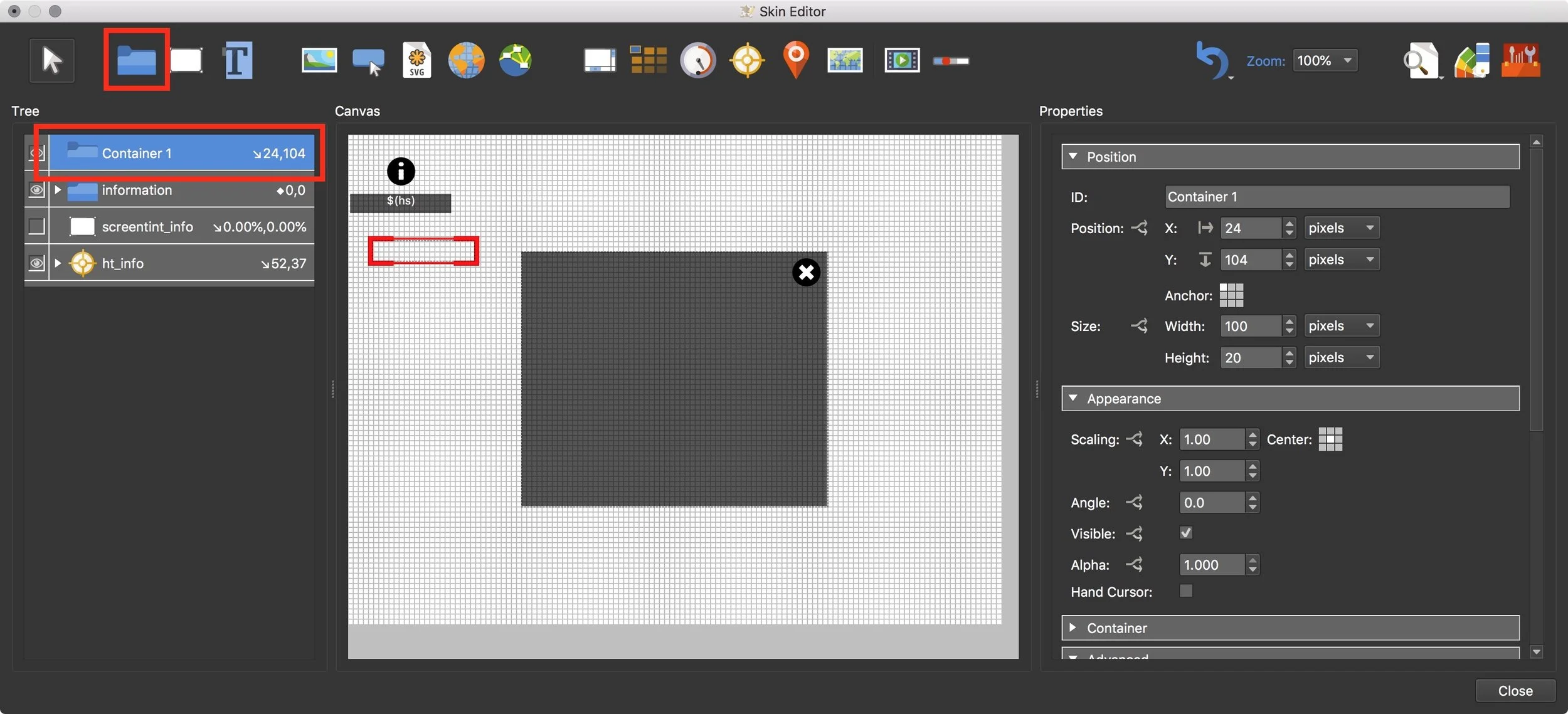1568x714 pixels.
Task: Collapse the Position section
Action: 1073,156
